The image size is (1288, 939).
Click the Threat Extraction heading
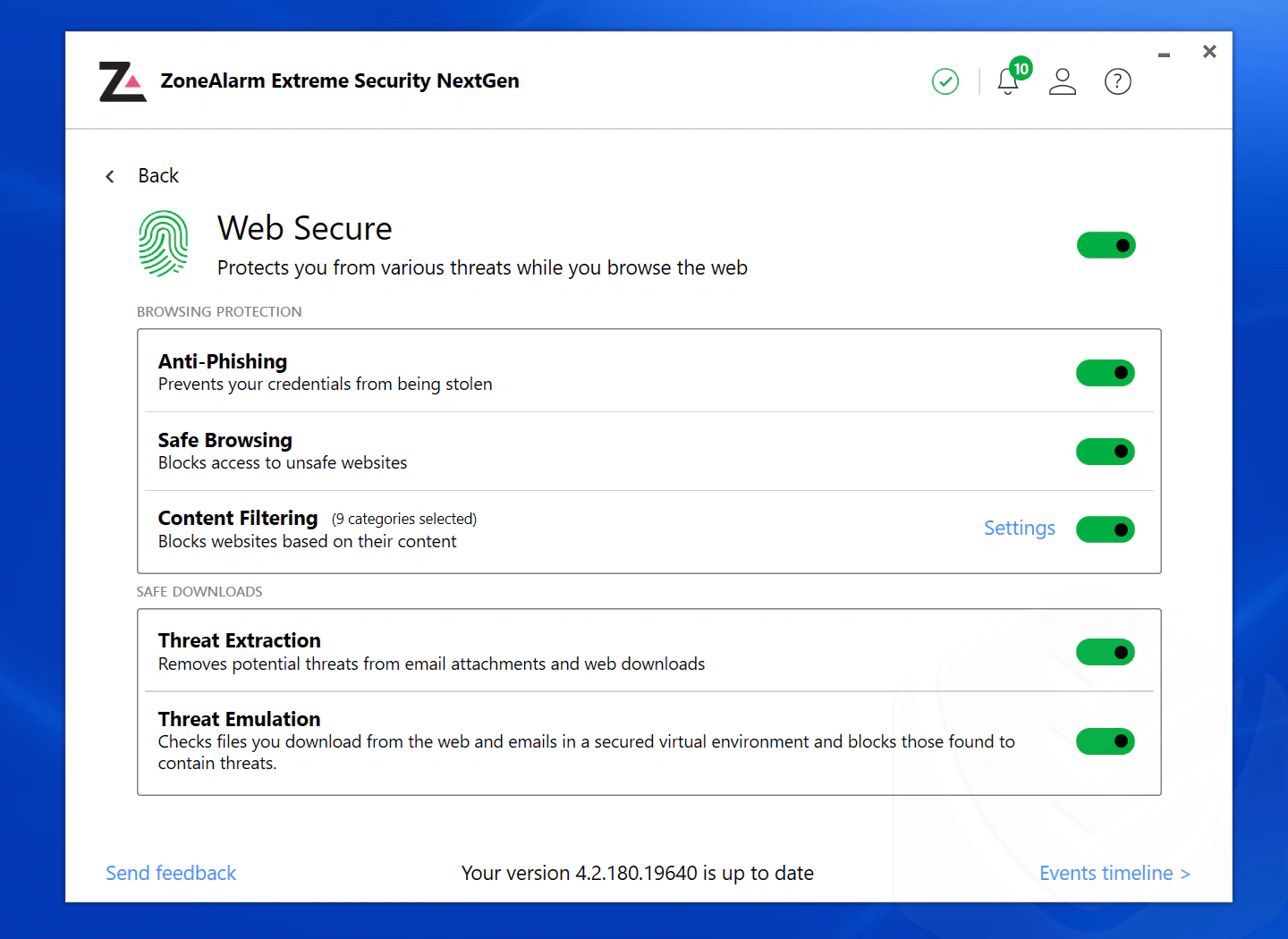pos(240,640)
